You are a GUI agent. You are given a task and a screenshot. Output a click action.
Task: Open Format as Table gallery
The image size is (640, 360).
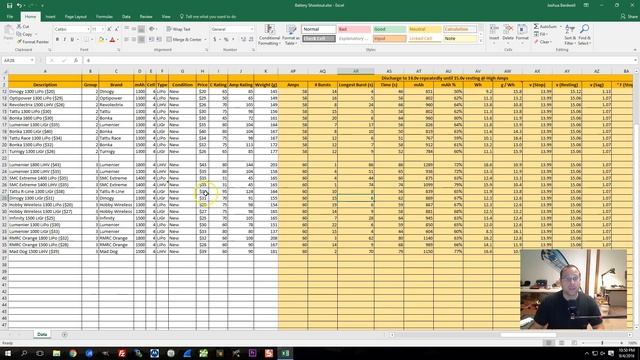point(291,35)
